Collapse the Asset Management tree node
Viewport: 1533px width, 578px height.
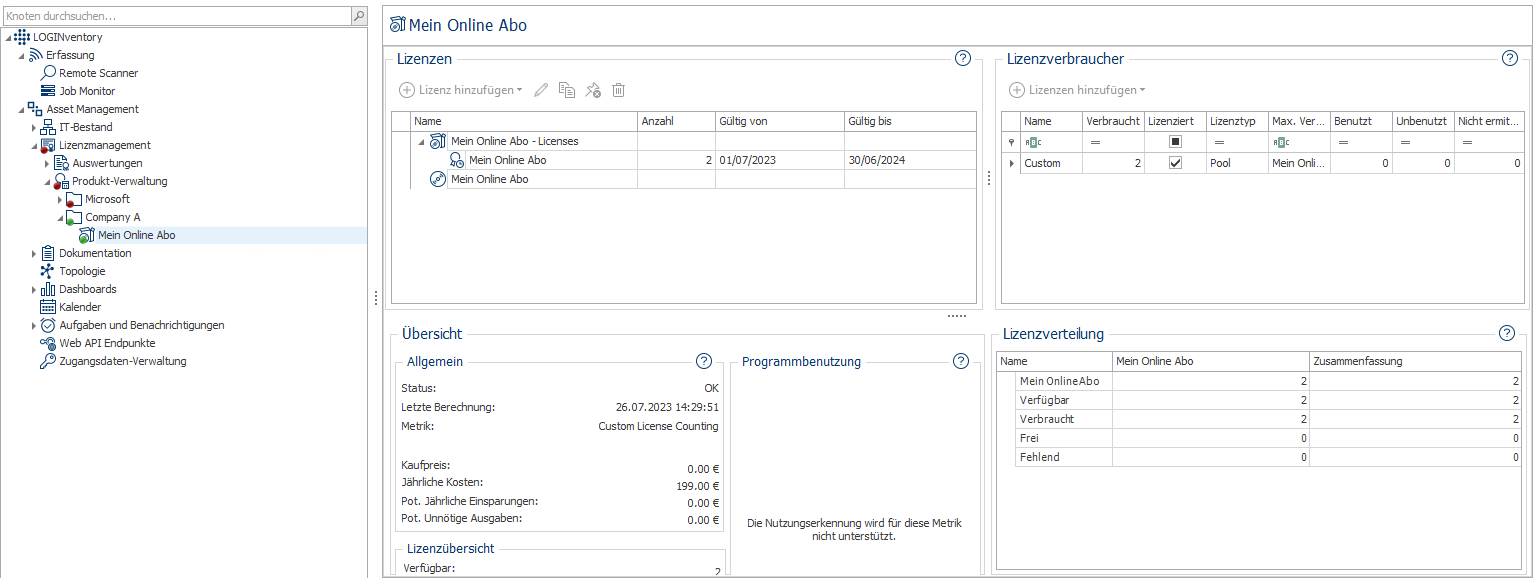tap(21, 109)
